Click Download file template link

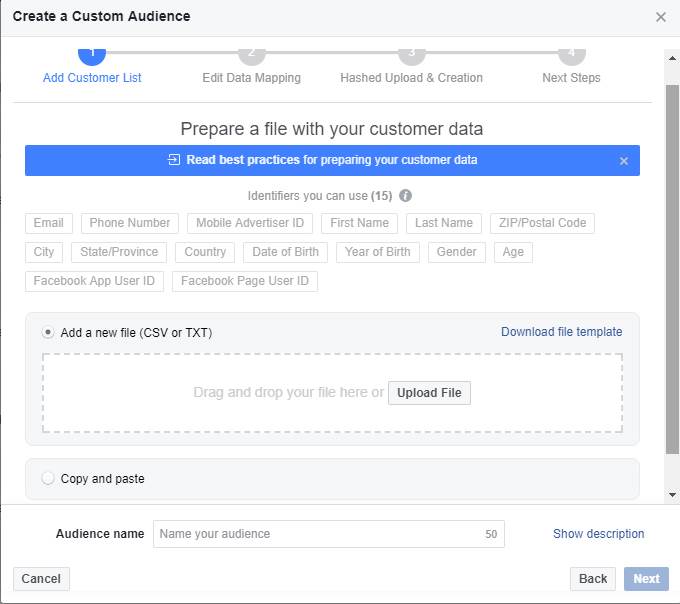[x=561, y=332]
